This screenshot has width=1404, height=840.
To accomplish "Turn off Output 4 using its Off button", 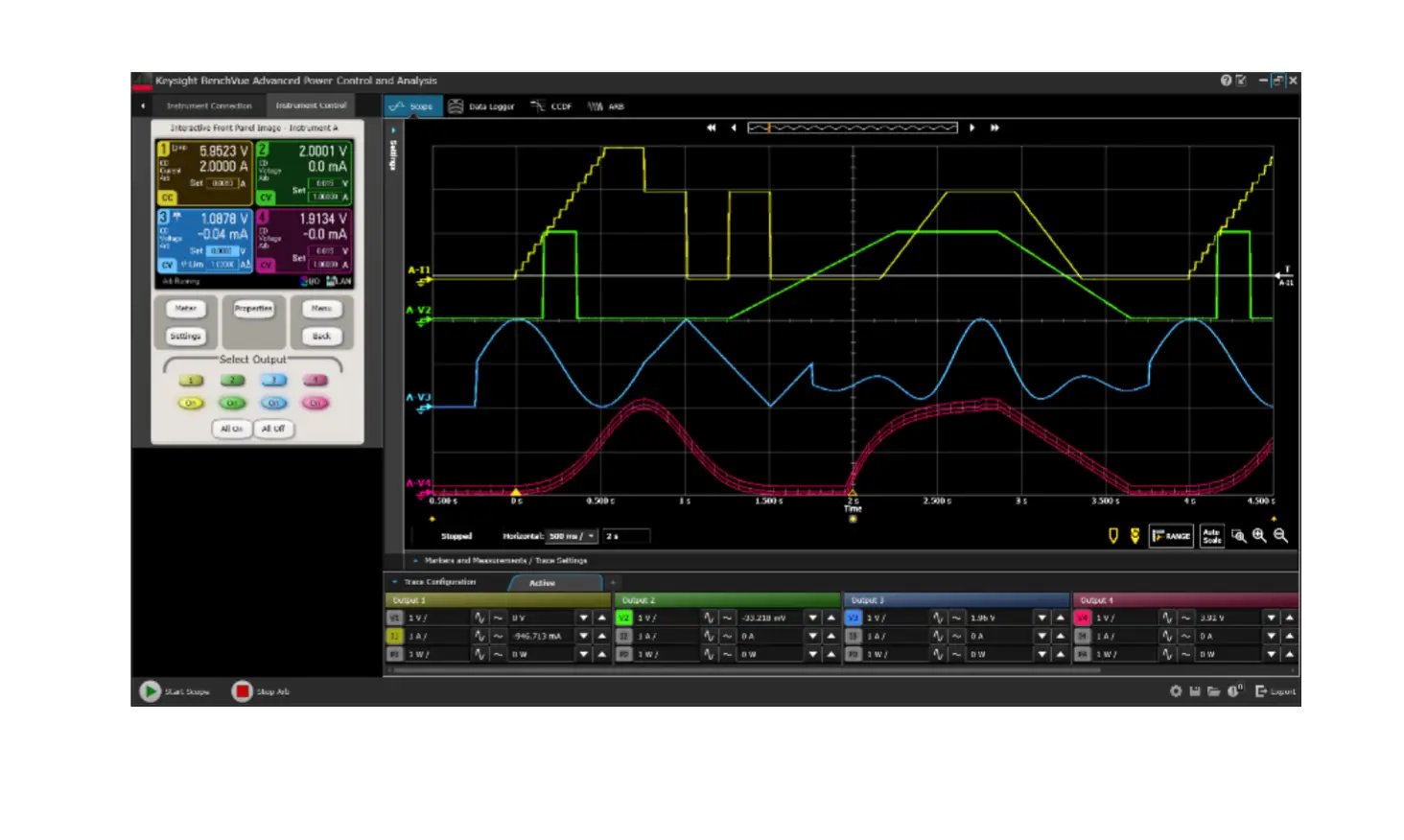I will 315,403.
